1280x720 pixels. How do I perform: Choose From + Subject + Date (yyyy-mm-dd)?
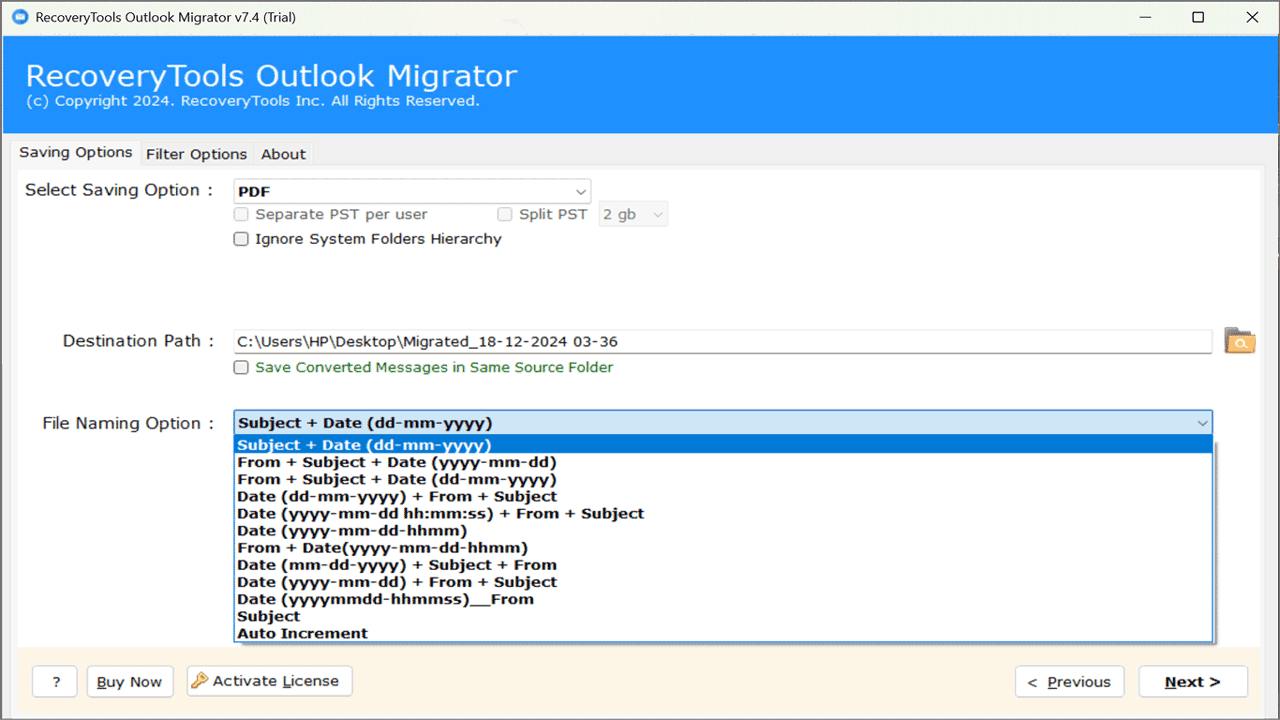click(723, 462)
